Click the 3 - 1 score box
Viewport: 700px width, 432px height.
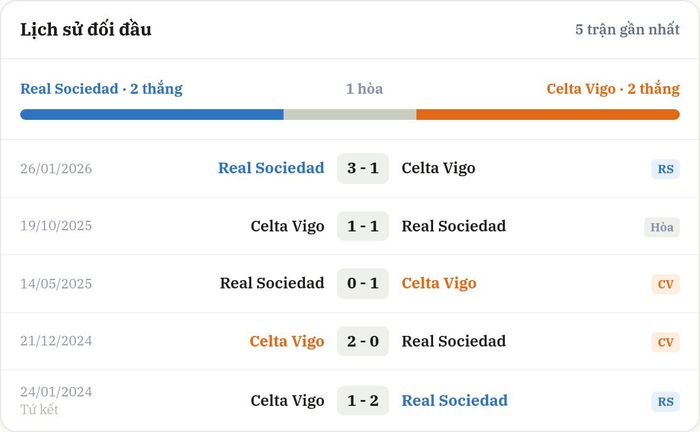[x=363, y=168]
